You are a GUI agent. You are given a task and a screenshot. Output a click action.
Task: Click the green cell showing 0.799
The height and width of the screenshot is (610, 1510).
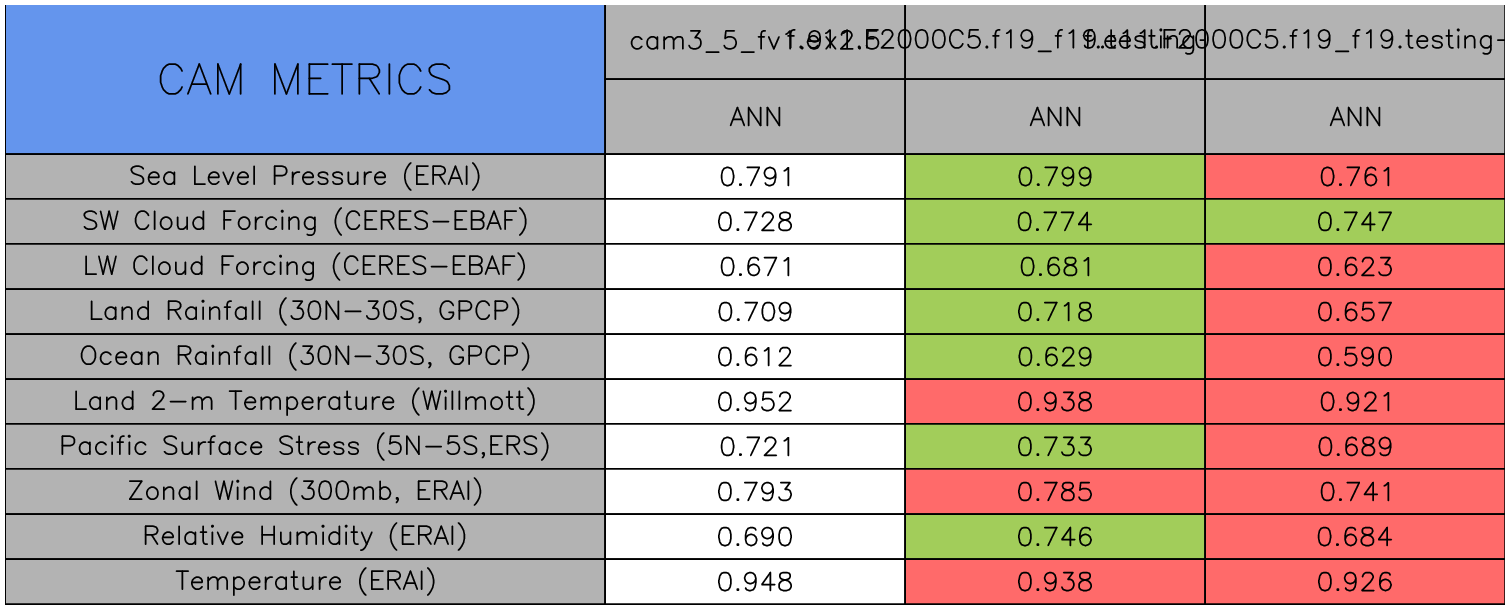click(1055, 177)
